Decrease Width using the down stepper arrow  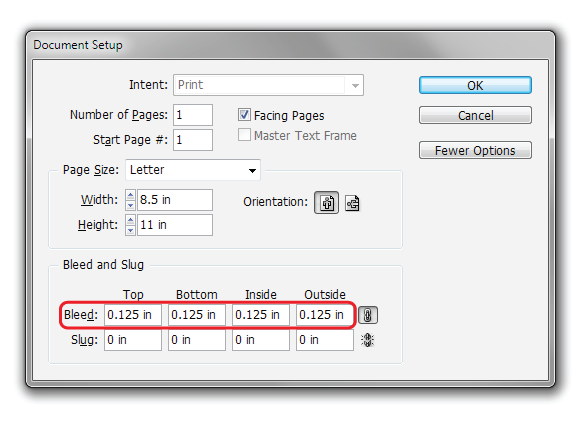click(130, 205)
